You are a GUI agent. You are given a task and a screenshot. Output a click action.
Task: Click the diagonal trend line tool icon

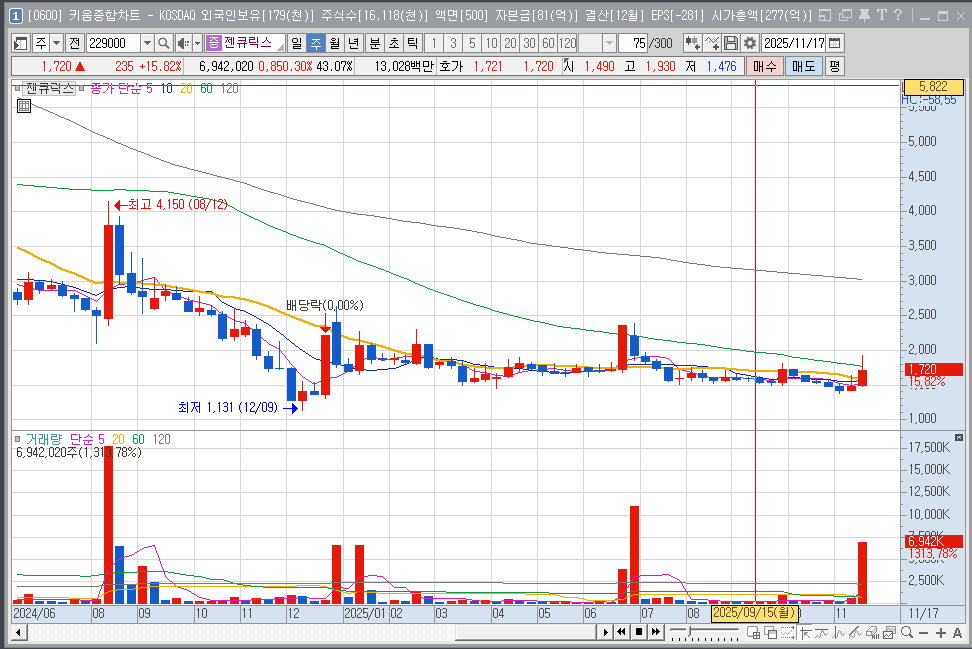coord(855,633)
